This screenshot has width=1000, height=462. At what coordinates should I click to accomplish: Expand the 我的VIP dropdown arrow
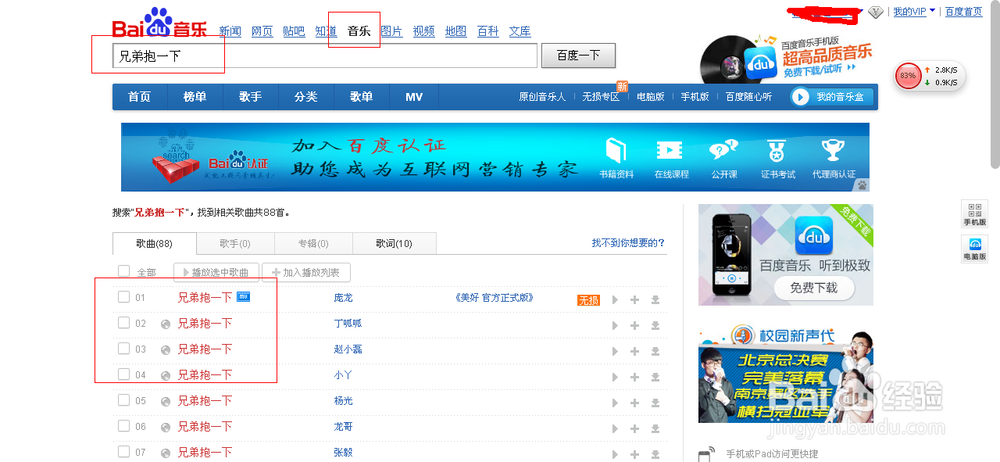coord(932,11)
